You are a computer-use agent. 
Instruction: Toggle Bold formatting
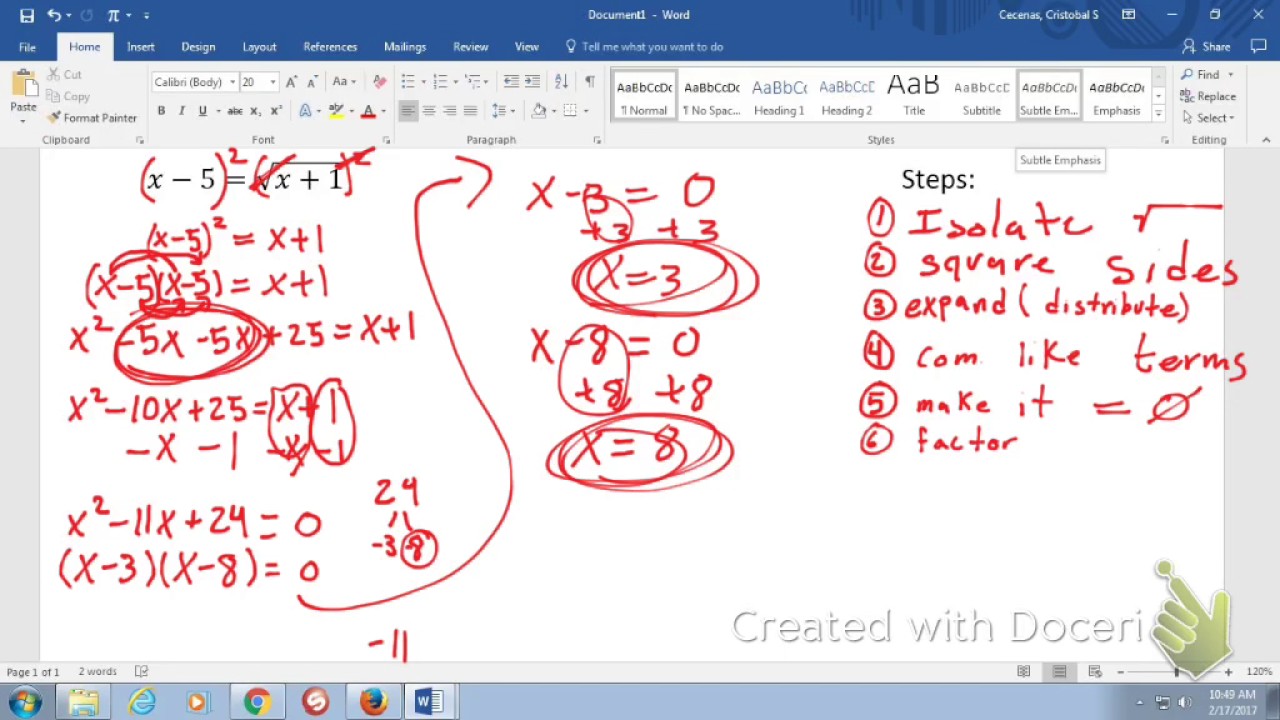tap(161, 111)
